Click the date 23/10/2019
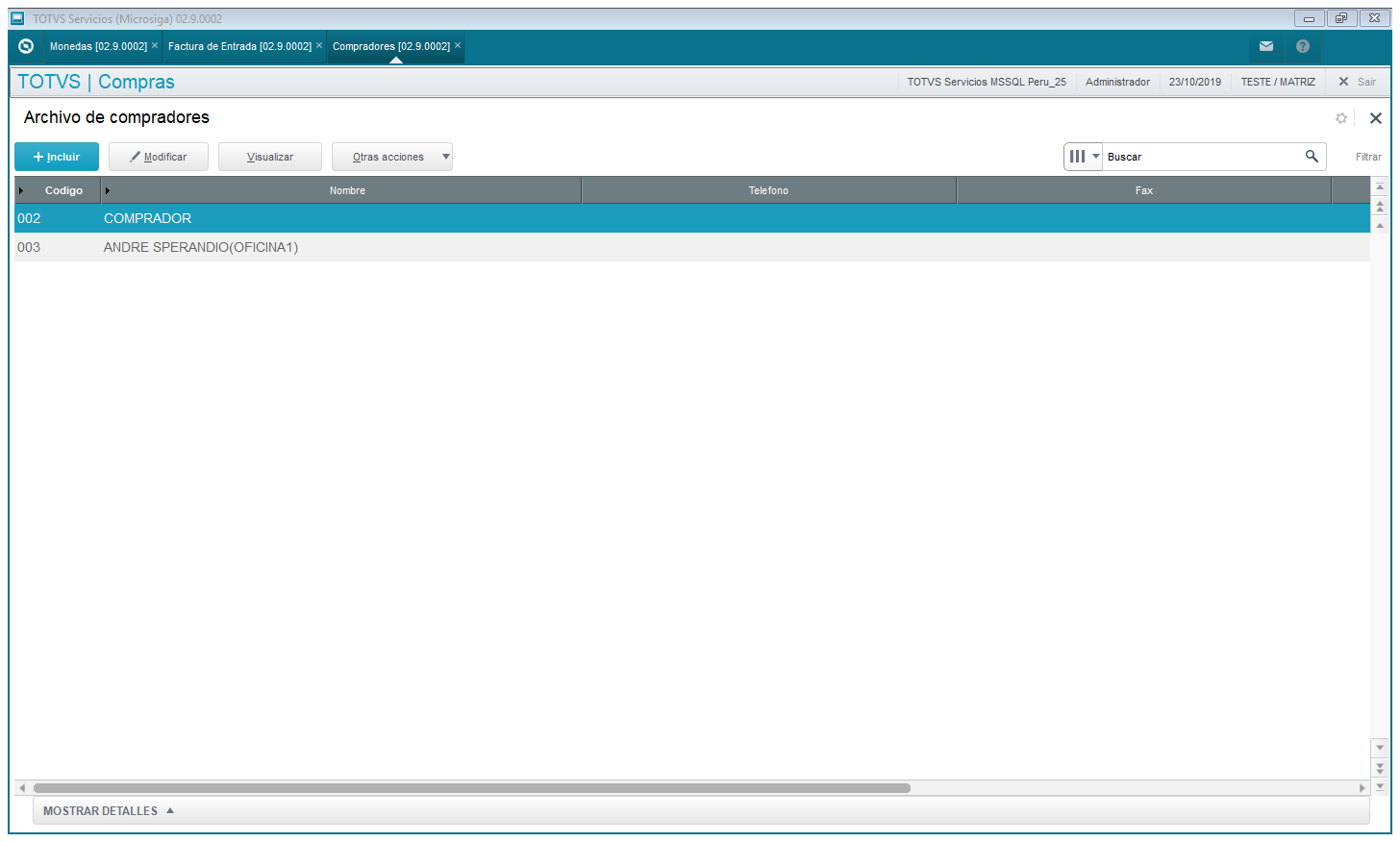The height and width of the screenshot is (842, 1400). (x=1195, y=82)
